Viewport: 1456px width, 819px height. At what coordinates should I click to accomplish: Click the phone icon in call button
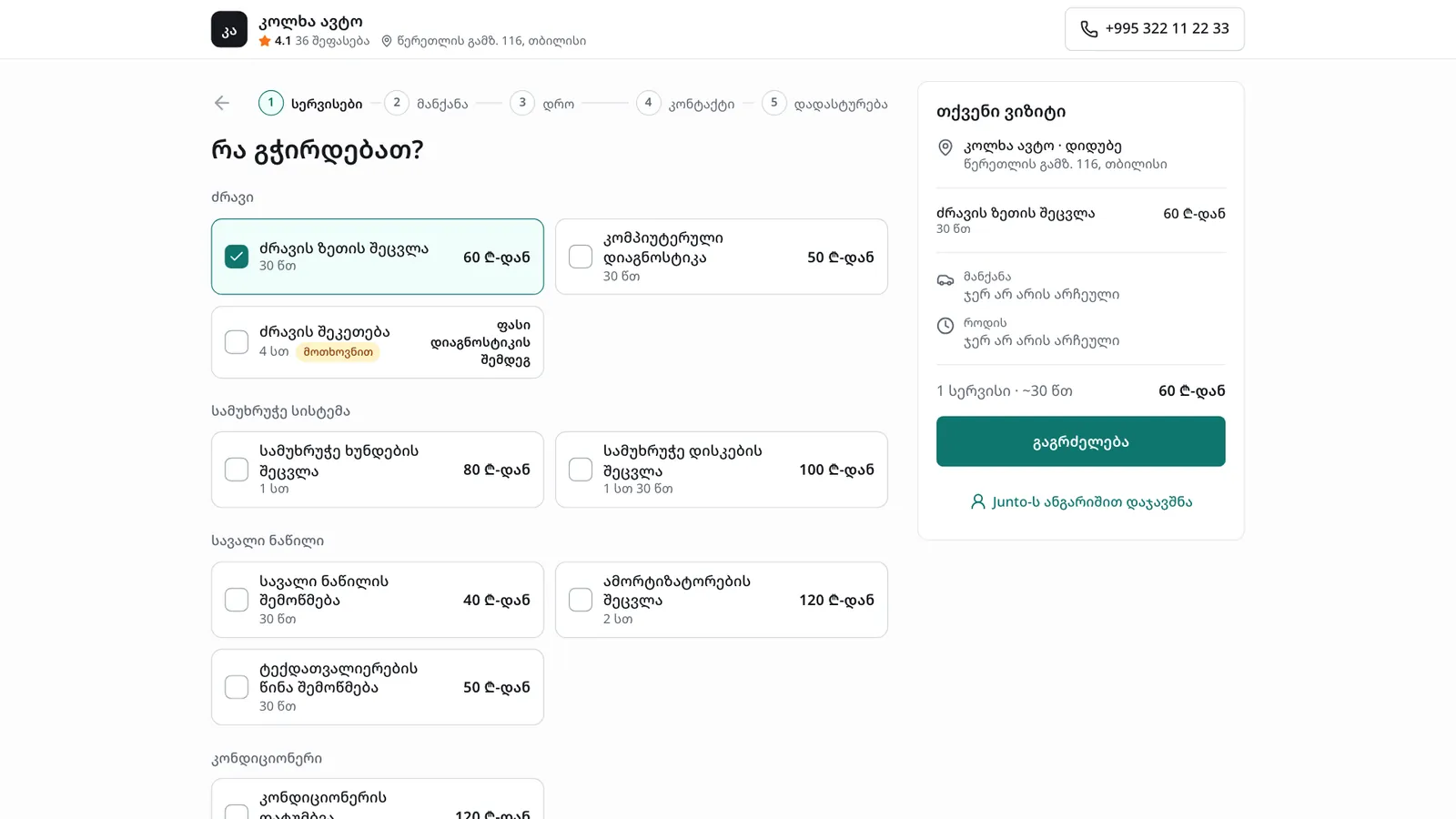point(1088,29)
